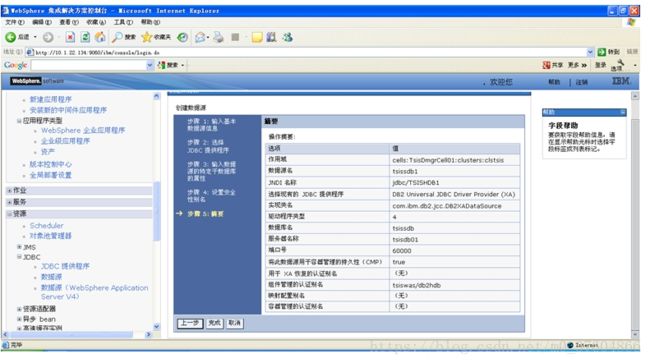
Task: Expand the 服务 navigation section
Action: (x=10, y=202)
